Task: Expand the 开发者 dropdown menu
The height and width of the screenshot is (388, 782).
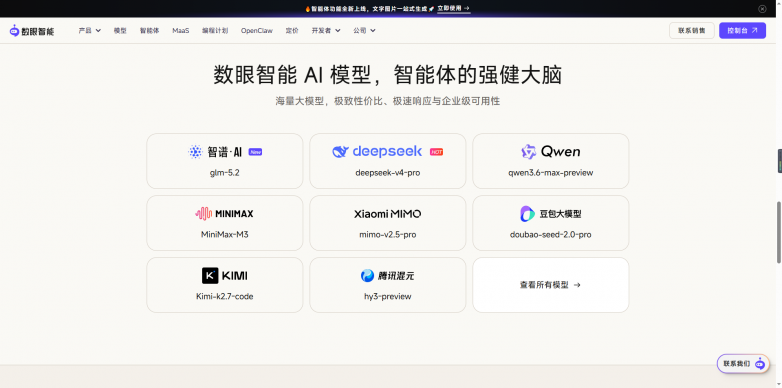Action: coord(326,30)
